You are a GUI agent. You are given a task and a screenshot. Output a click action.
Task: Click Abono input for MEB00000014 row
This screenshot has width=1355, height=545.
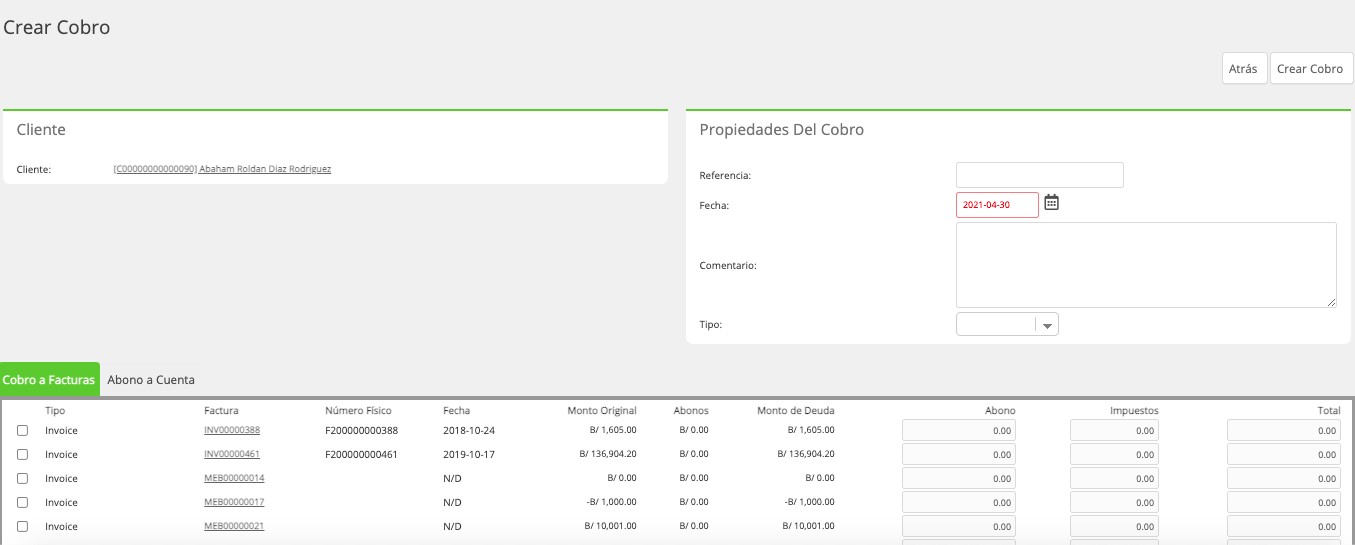click(x=959, y=479)
